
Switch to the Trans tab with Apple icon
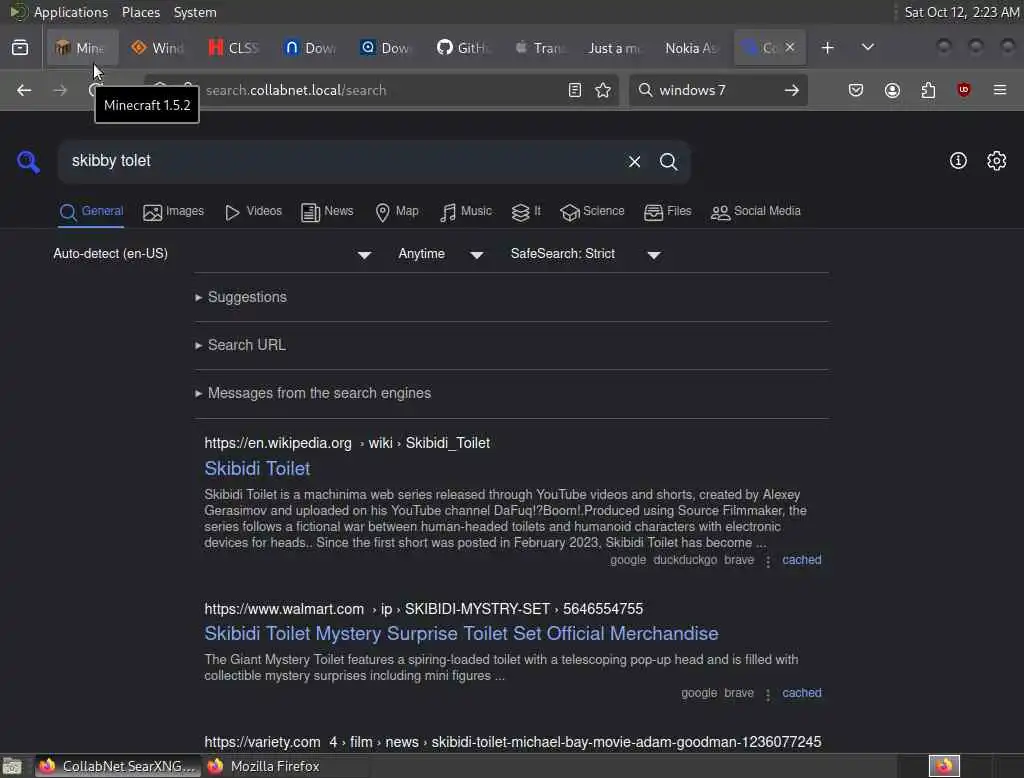pos(539,48)
